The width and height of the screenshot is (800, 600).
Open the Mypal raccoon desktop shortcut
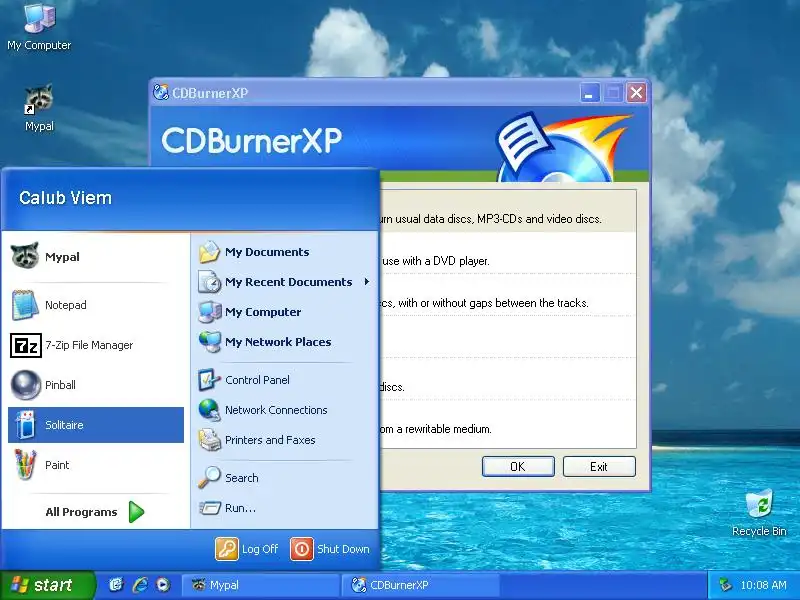point(39,108)
